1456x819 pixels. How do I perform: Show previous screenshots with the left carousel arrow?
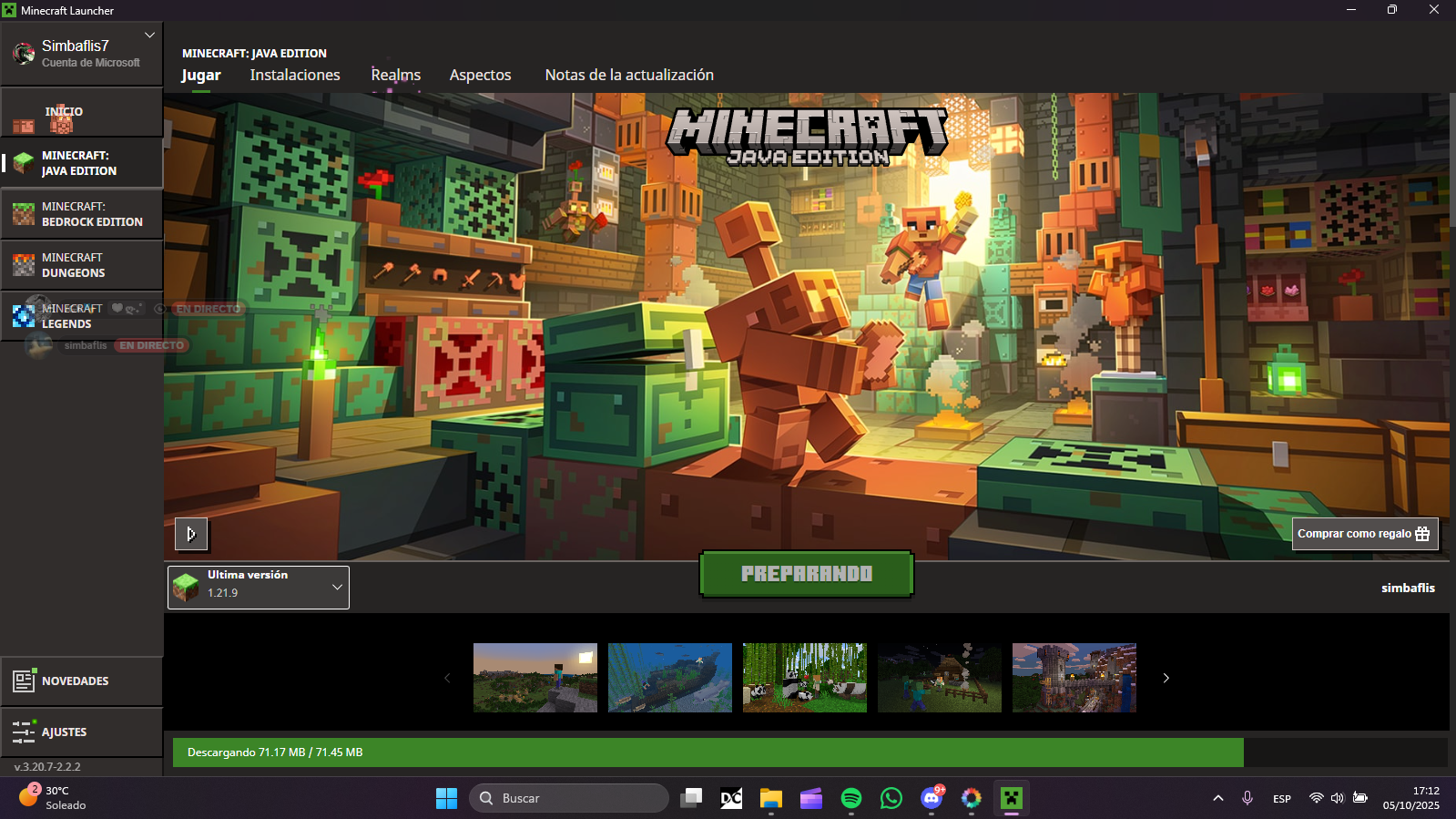(447, 678)
